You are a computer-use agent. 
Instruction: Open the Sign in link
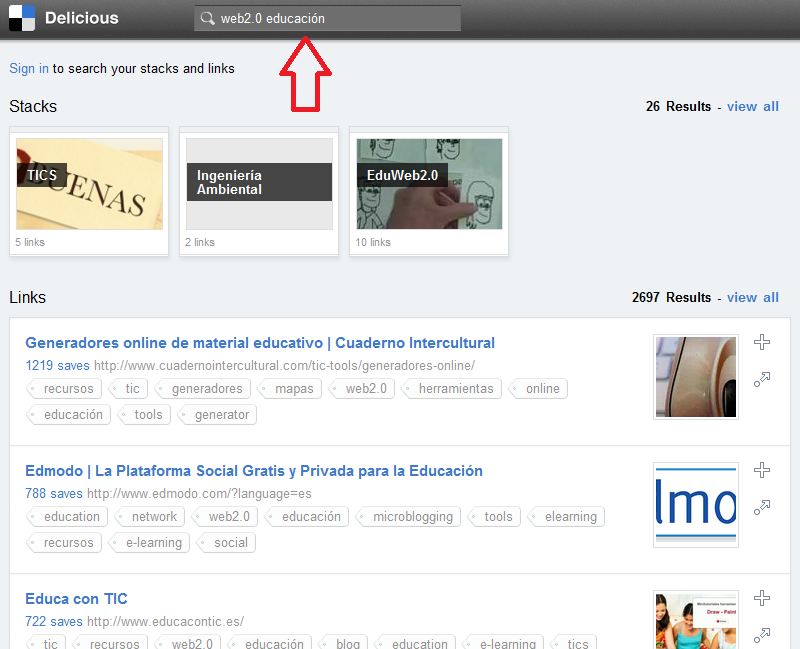click(29, 68)
